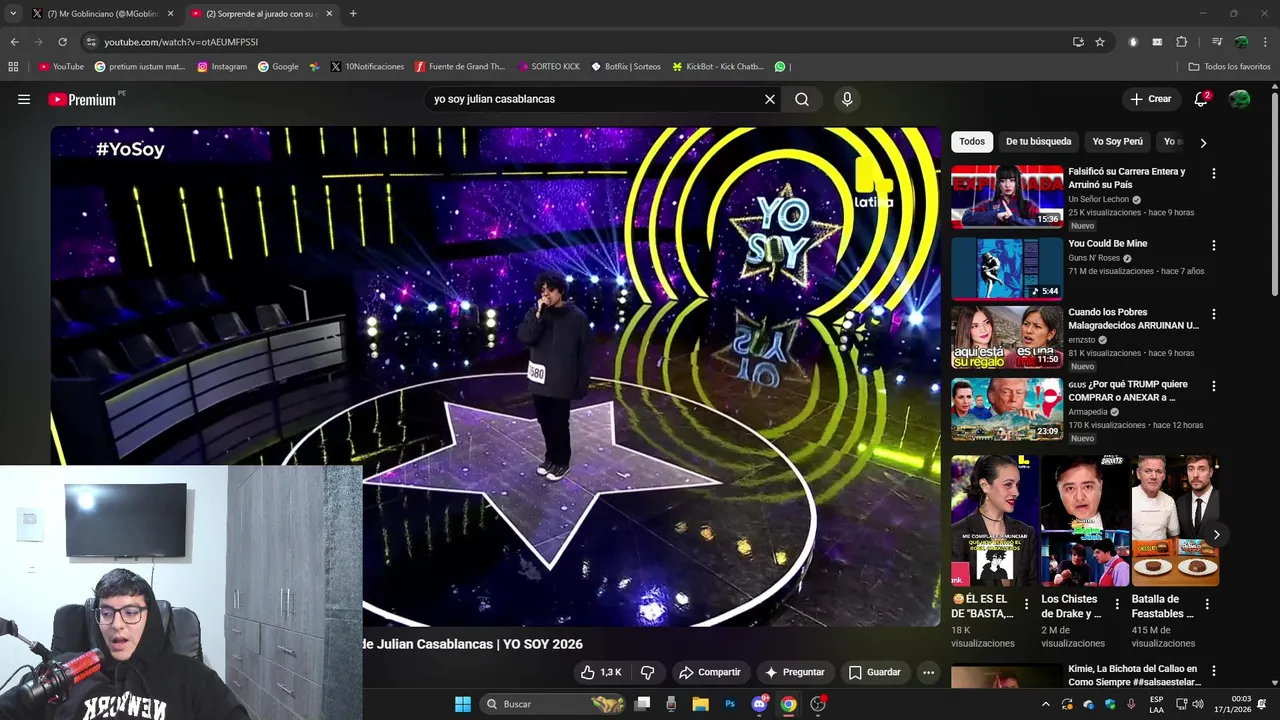
Task: Open more actions ellipsis below video
Action: [x=928, y=672]
